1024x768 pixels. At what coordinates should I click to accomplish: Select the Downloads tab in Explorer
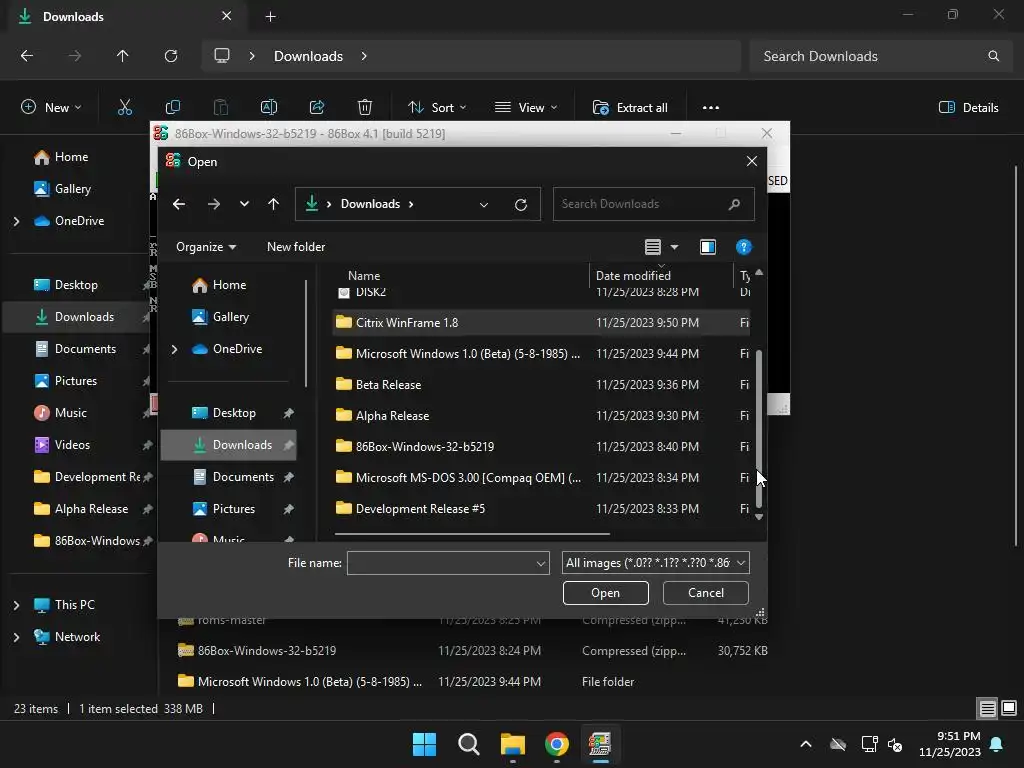pyautogui.click(x=125, y=17)
